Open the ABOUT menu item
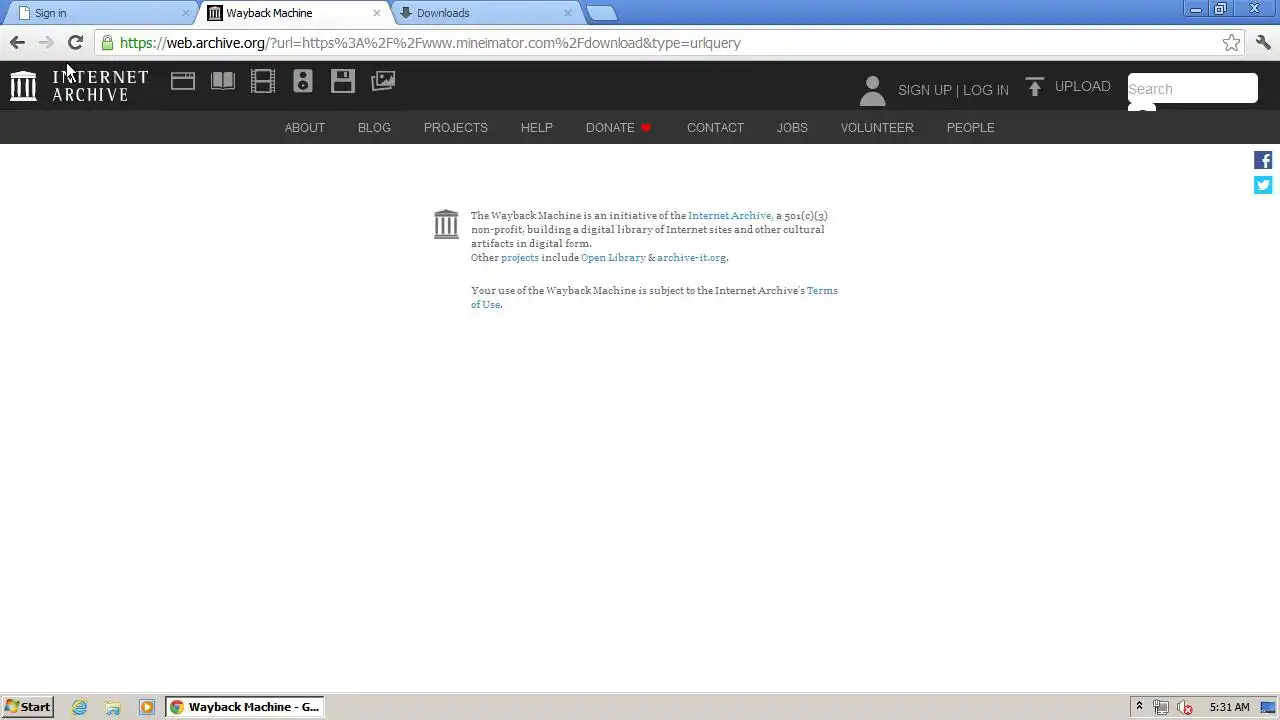 pyautogui.click(x=305, y=128)
